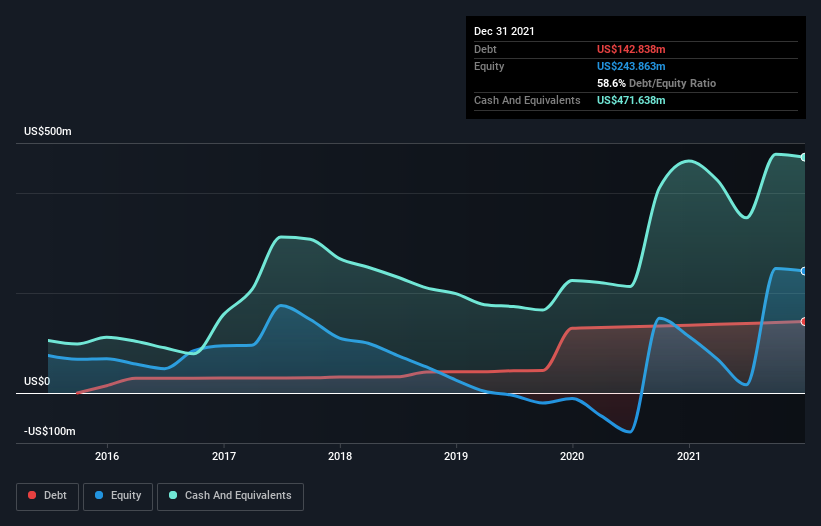This screenshot has height=526, width=821.
Task: Click the US$0 y-axis label
Action: [x=37, y=382]
